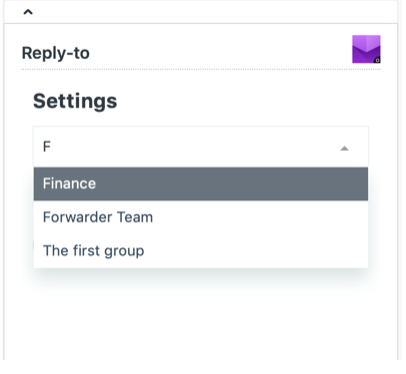Click empty panel area below the dropdown list

tap(201, 317)
